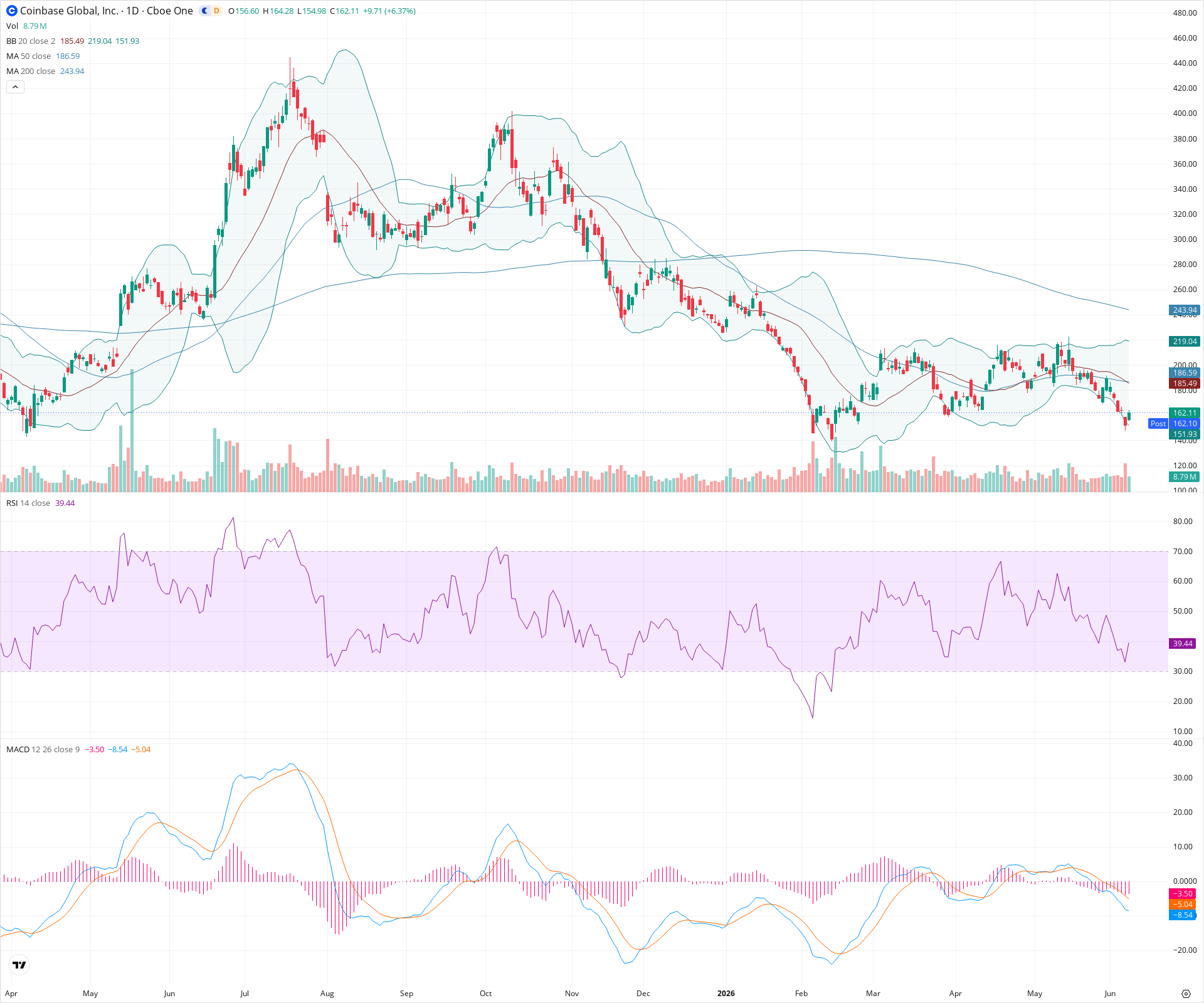Click the Oct marker on time axis

tap(485, 994)
